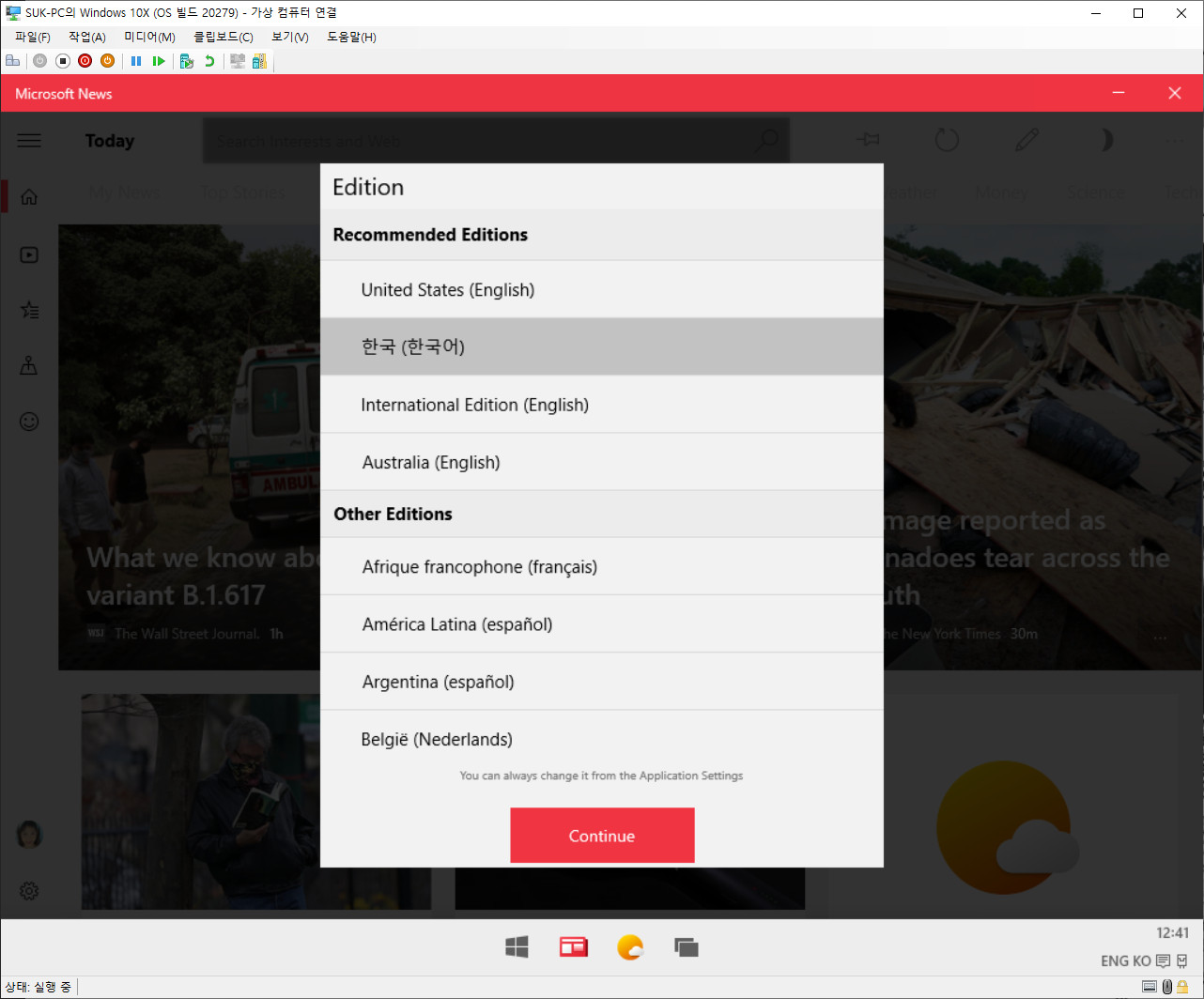Toggle dark mode with moon icon
The width and height of the screenshot is (1204, 999).
(x=1105, y=140)
